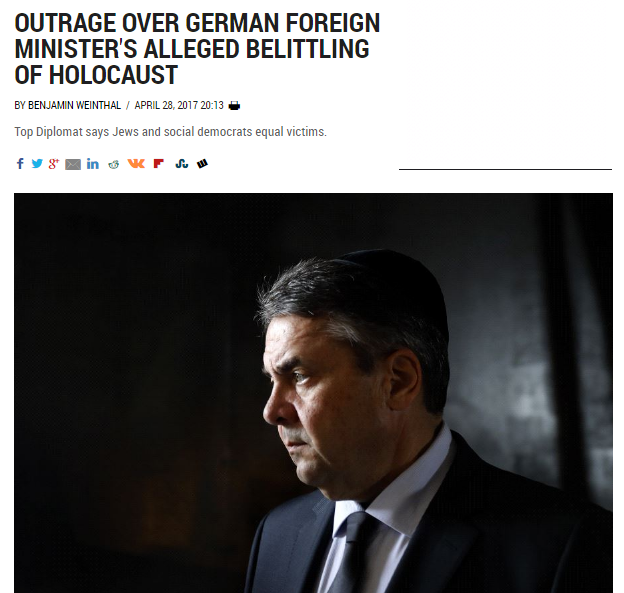Share on LinkedIn
Viewport: 624px width, 593px height.
pos(93,164)
